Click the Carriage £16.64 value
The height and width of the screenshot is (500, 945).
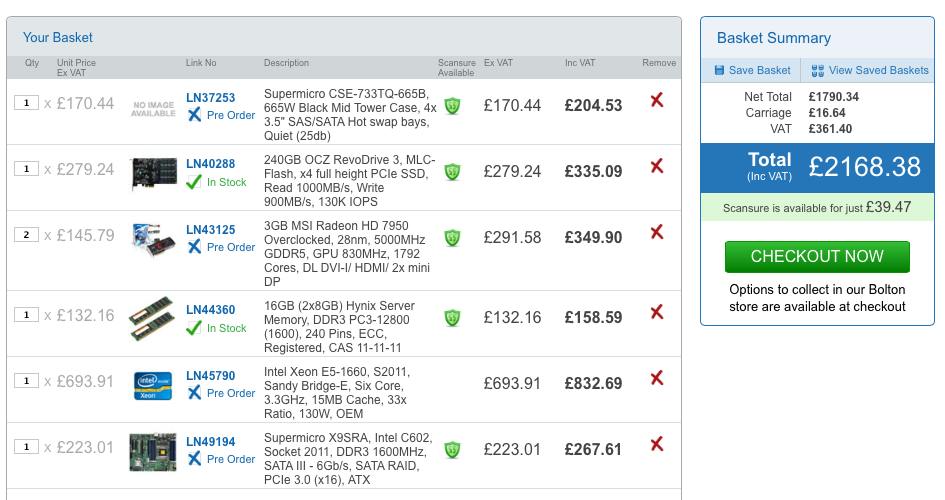[827, 113]
